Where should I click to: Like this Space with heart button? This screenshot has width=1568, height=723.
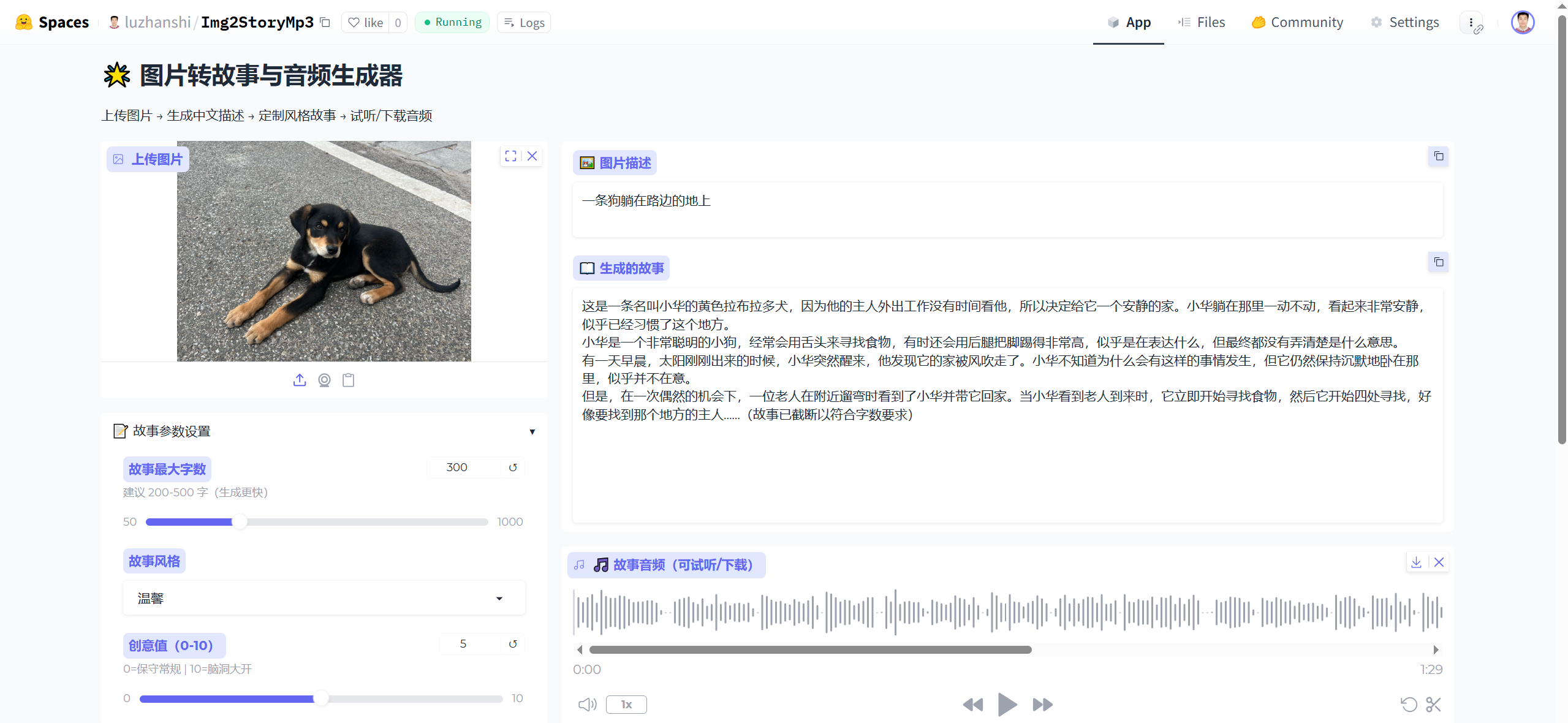pyautogui.click(x=366, y=23)
